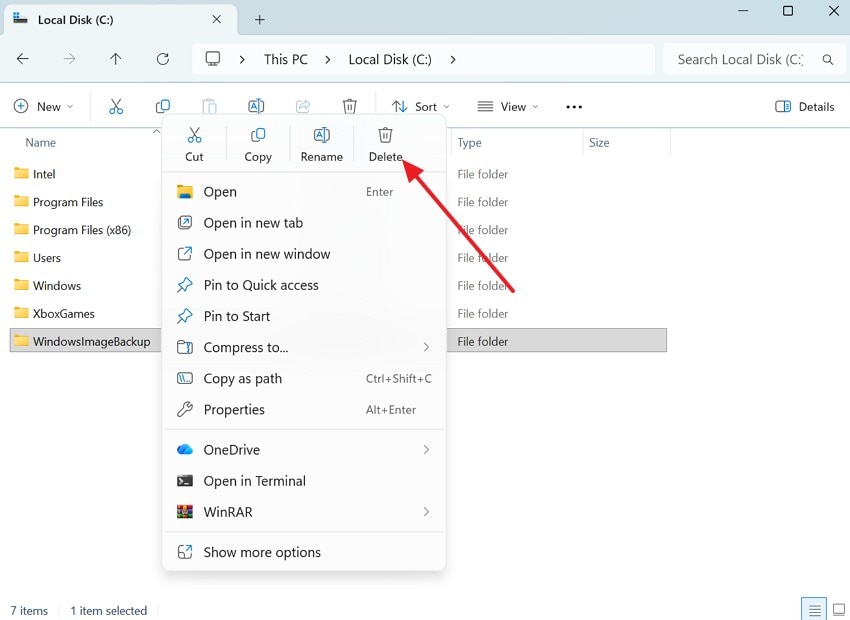Open a new tab with the plus button

pyautogui.click(x=260, y=20)
